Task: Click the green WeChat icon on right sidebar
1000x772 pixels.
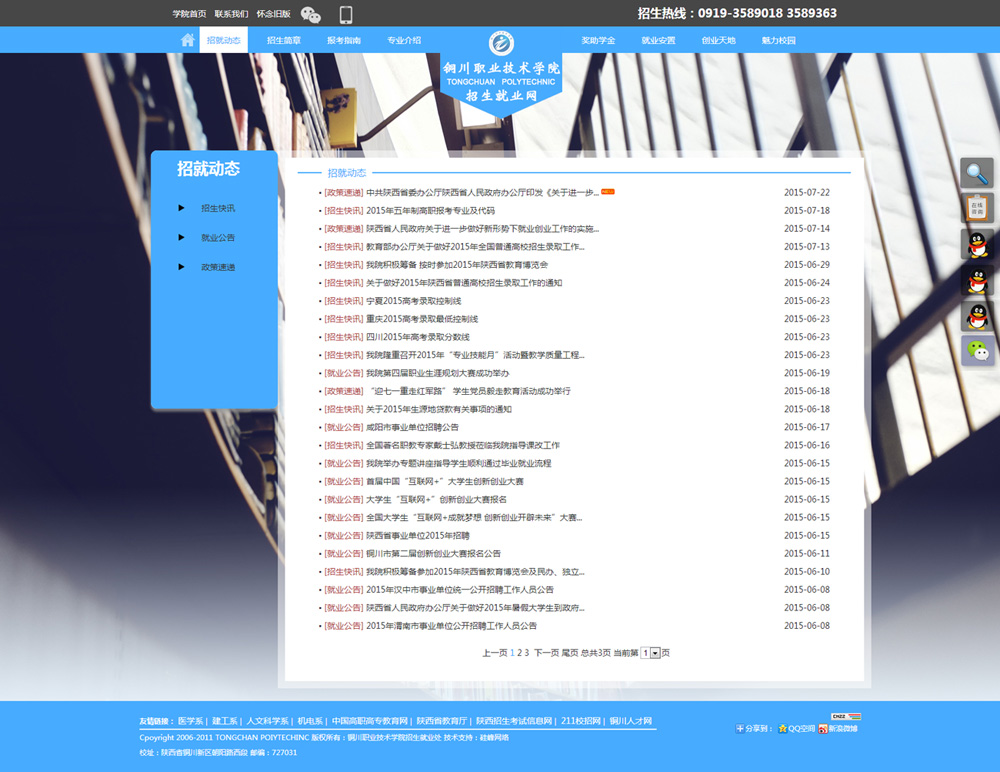Action: click(977, 351)
